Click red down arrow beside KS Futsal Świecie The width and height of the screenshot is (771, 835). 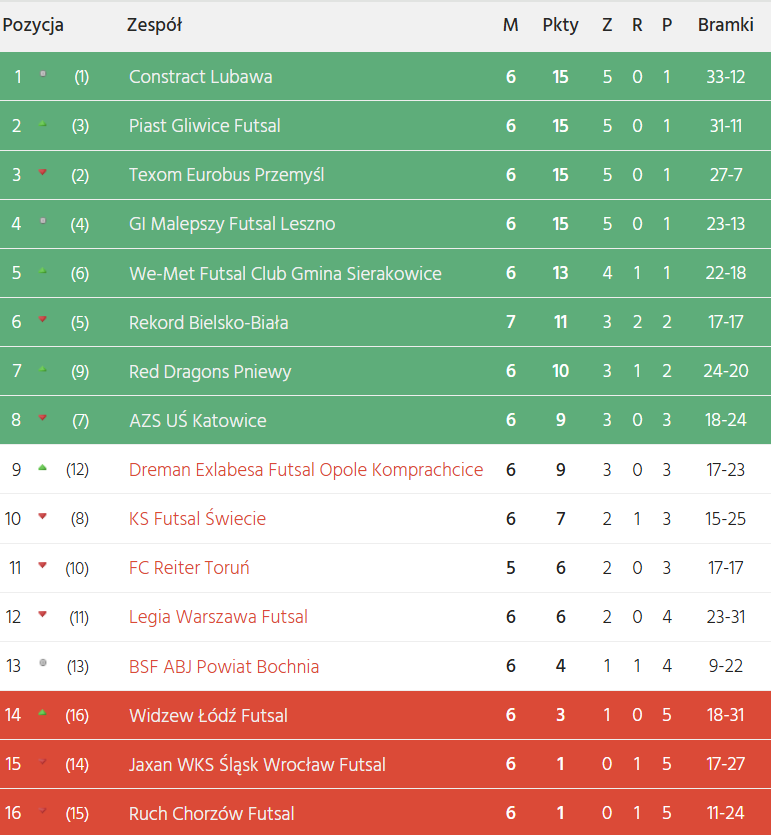(x=42, y=517)
